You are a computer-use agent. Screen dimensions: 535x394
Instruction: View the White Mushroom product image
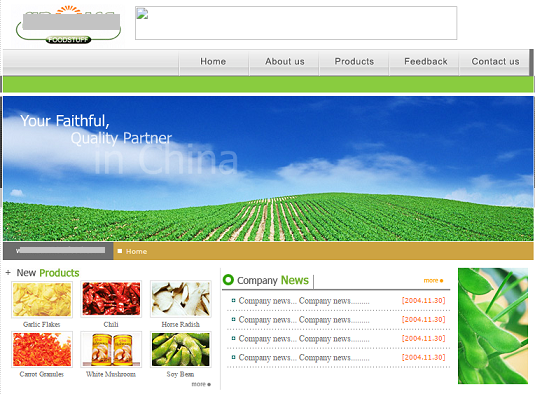pos(111,349)
